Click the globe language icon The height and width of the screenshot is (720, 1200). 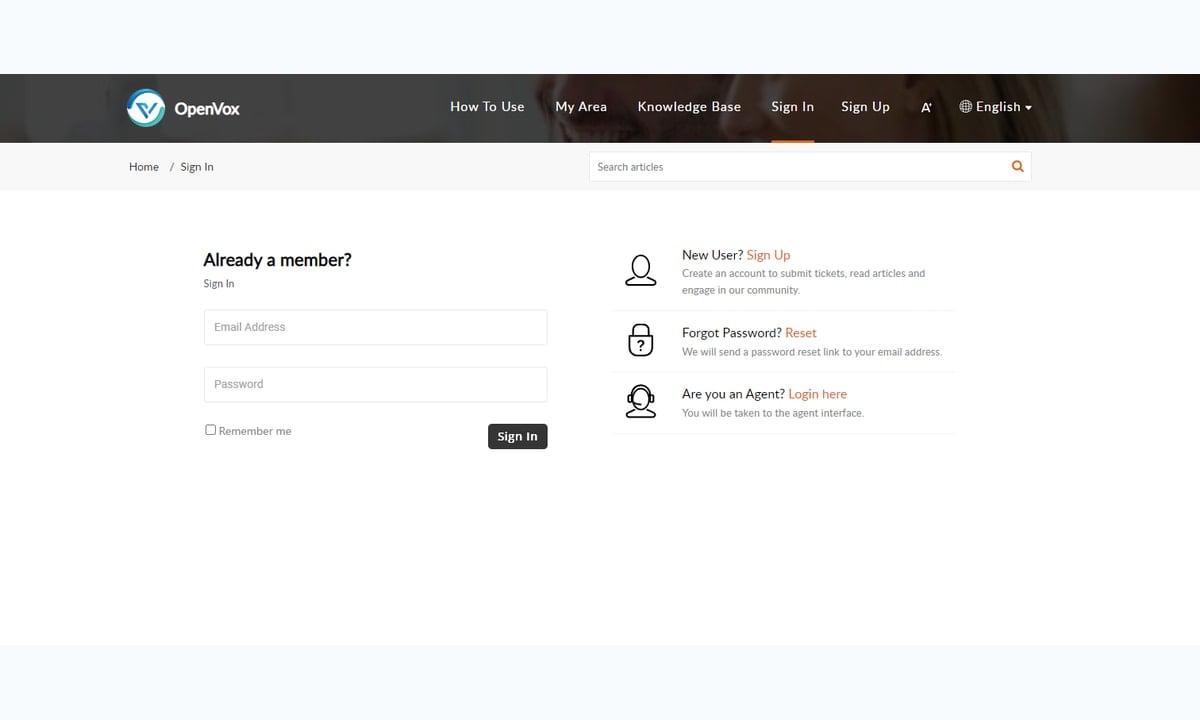coord(965,106)
